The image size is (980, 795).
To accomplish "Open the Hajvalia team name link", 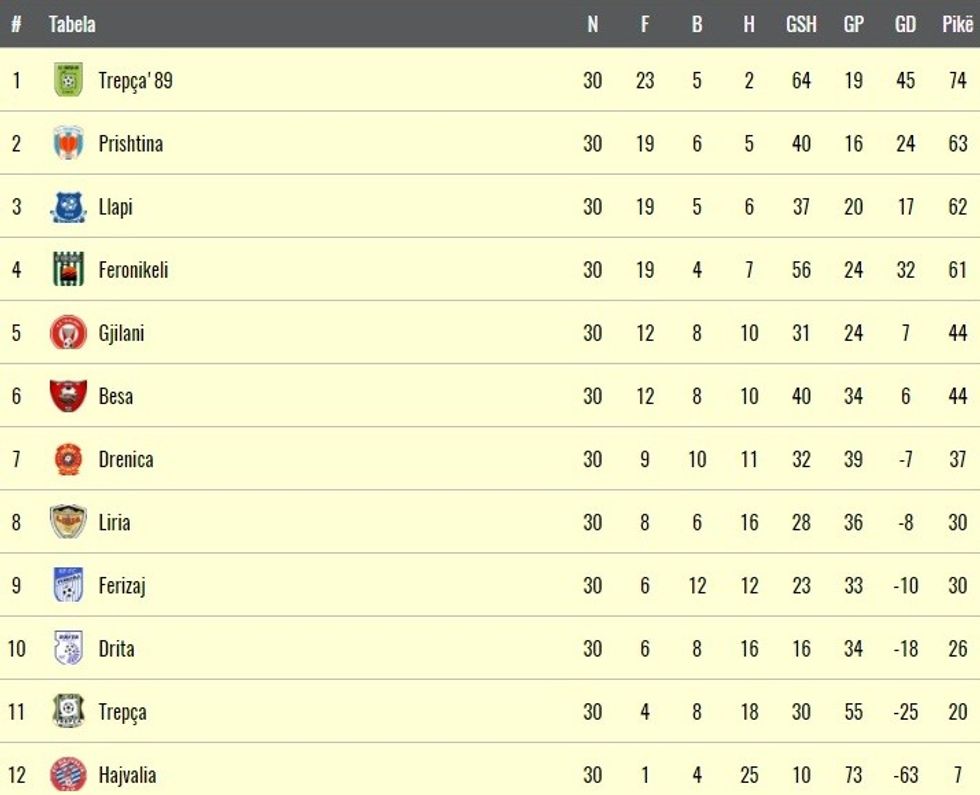I will tap(127, 774).
